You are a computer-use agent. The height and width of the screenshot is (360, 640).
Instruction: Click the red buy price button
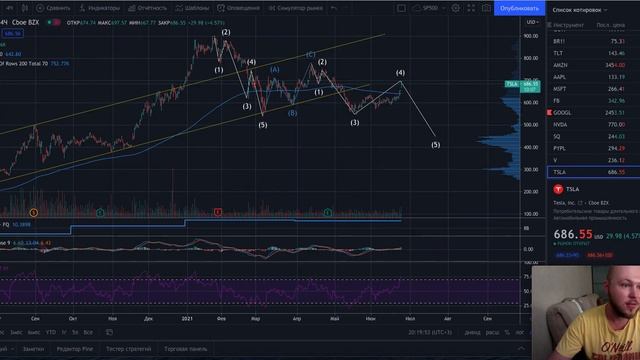pos(600,255)
